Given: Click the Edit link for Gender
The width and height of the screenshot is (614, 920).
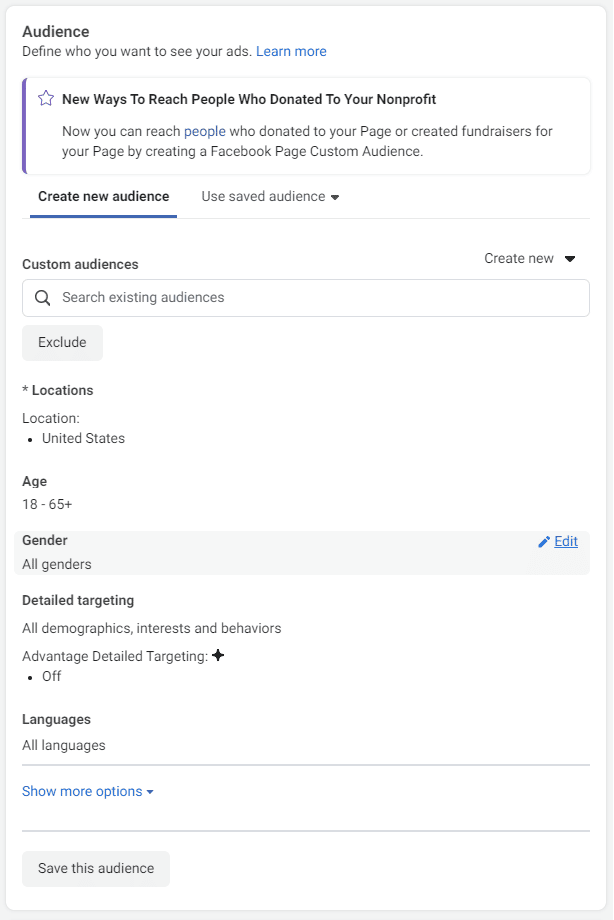Looking at the screenshot, I should coord(566,542).
